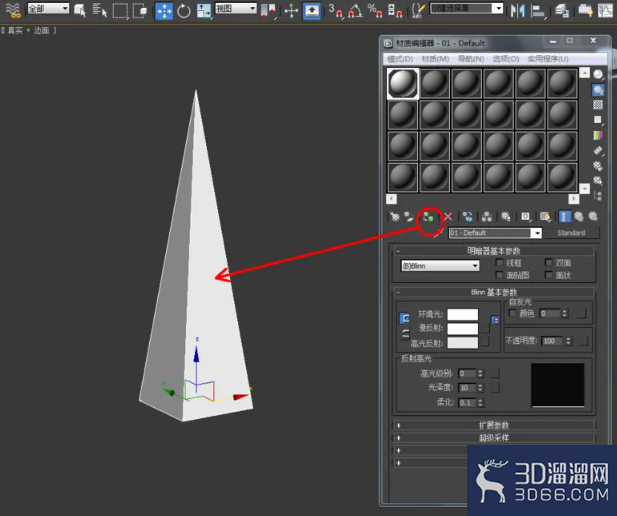Click the 漫反射 map button
The image size is (617, 516).
486,328
